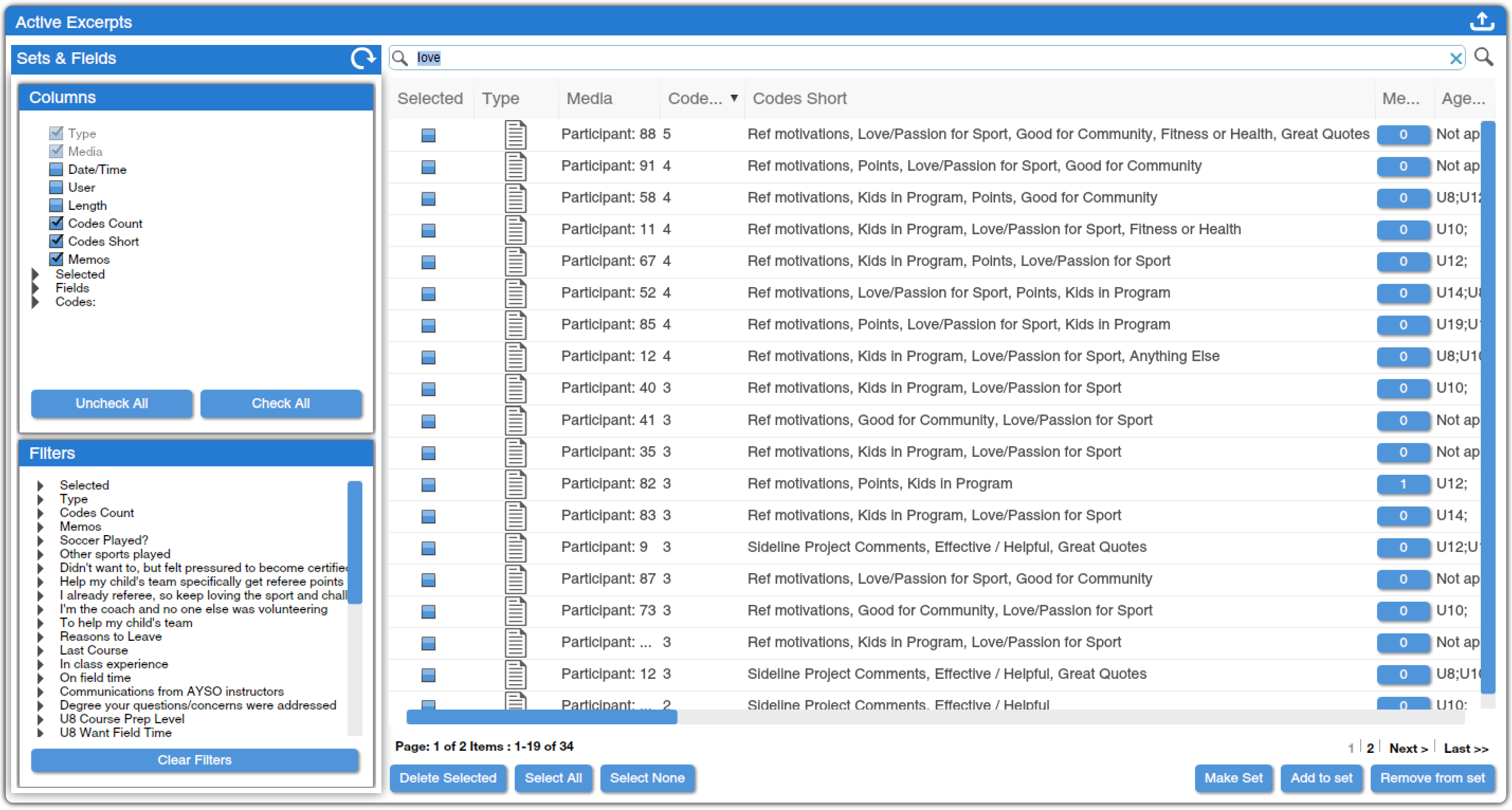This screenshot has height=810, width=1512.
Task: Open the document icon for Participant: 9
Action: coord(515,547)
